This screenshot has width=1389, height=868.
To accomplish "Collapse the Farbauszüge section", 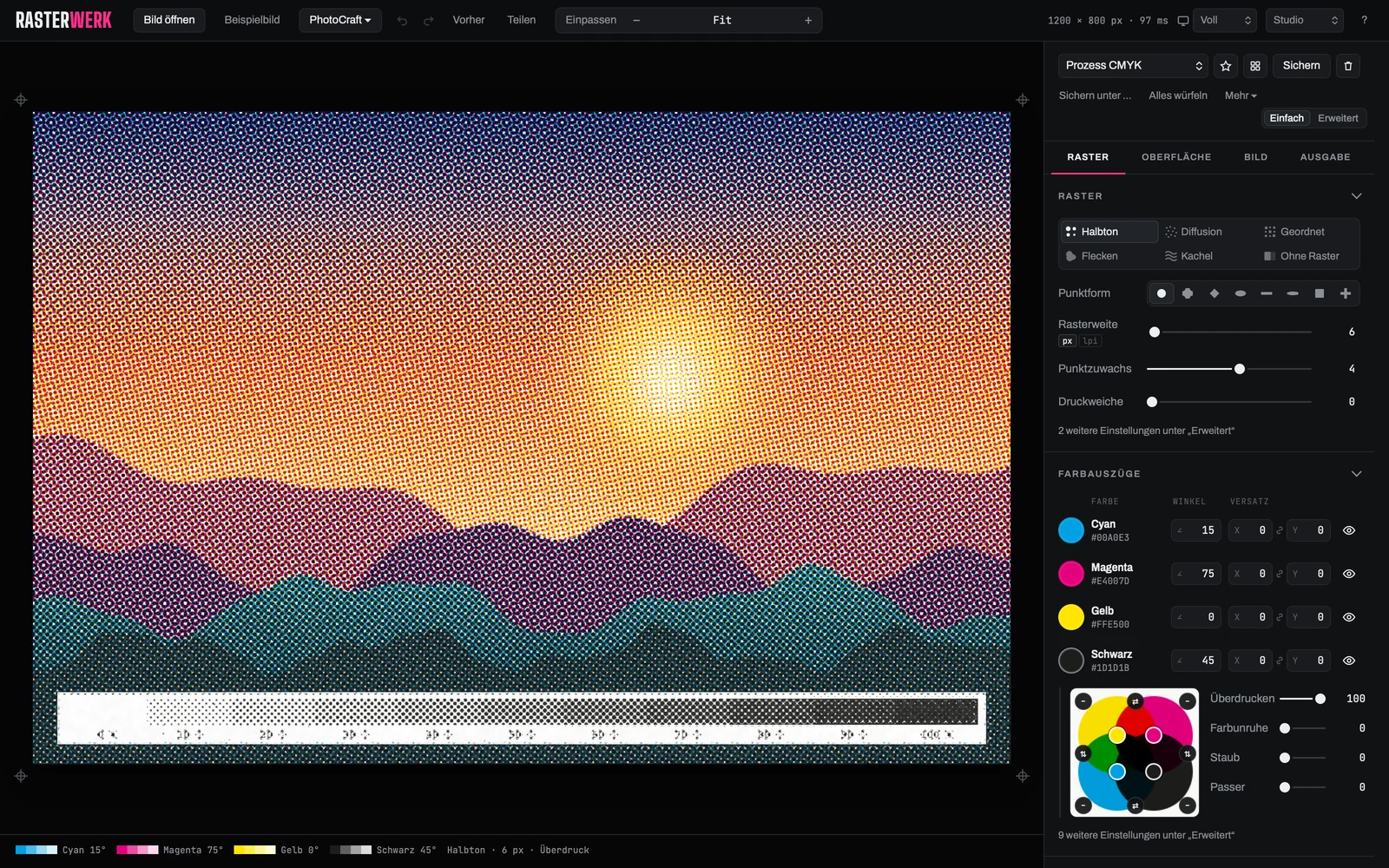I will 1357,474.
